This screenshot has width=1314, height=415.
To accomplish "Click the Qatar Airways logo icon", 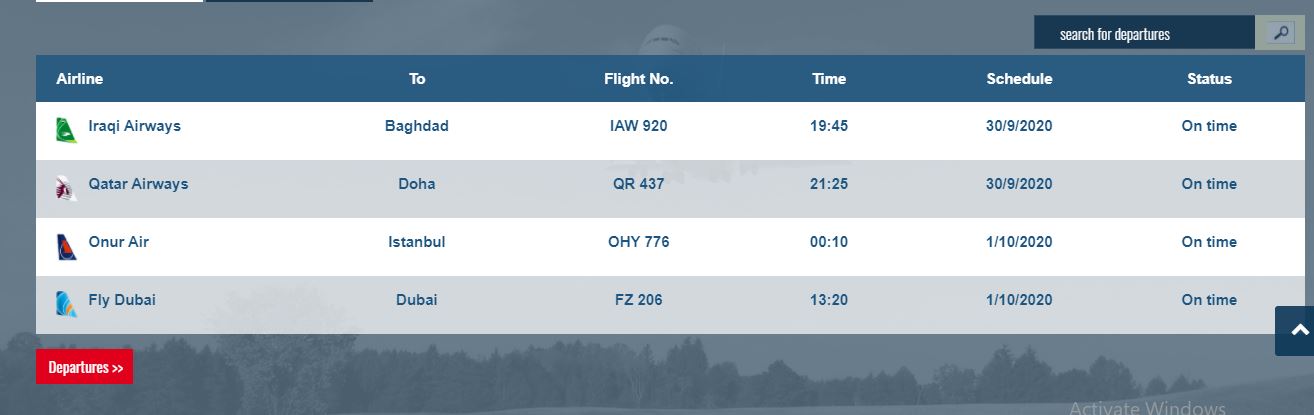I will tap(66, 188).
